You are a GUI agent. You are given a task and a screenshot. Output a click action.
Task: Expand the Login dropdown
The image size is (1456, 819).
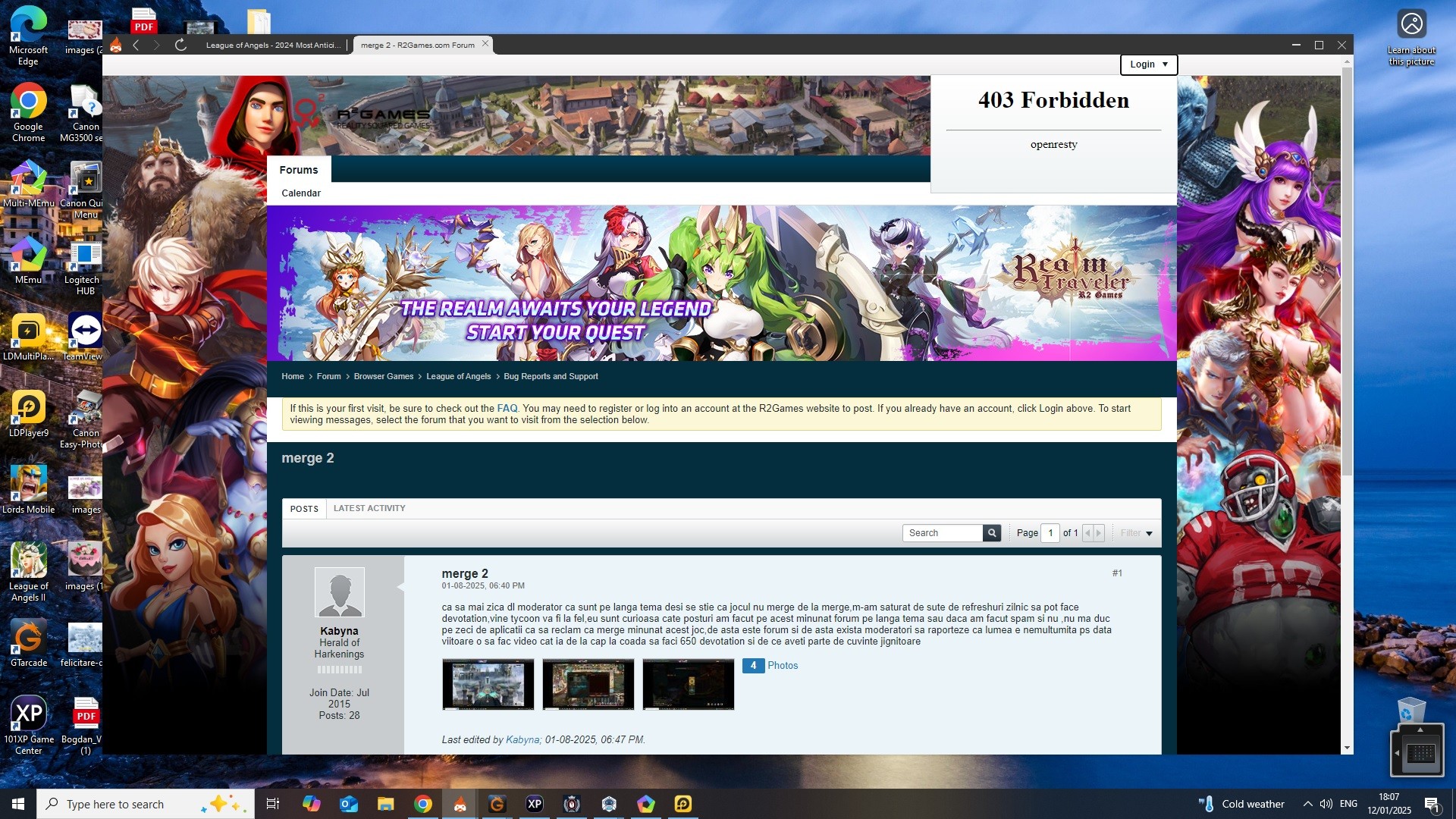coord(1148,64)
